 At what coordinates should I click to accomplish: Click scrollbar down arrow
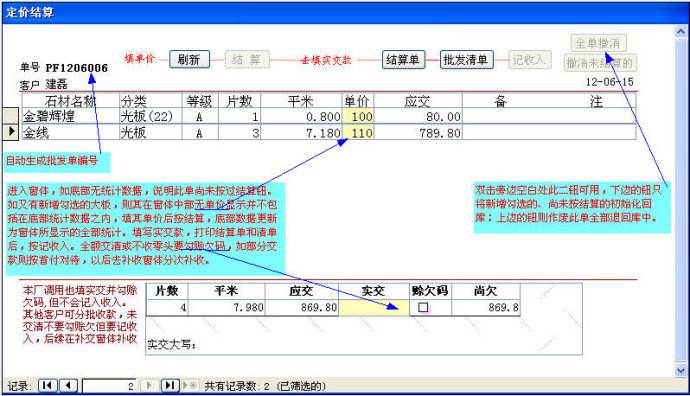point(681,370)
